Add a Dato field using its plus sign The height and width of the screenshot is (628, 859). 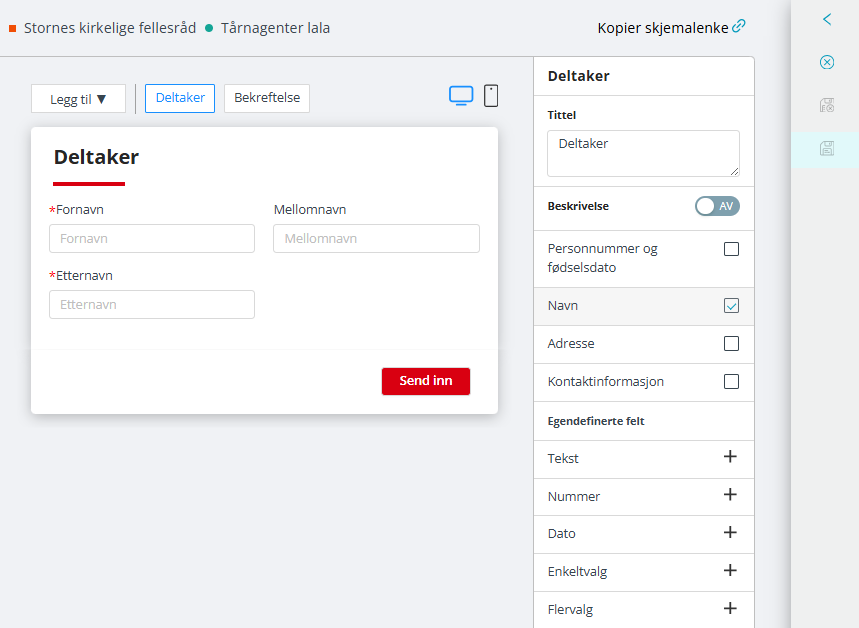(731, 534)
